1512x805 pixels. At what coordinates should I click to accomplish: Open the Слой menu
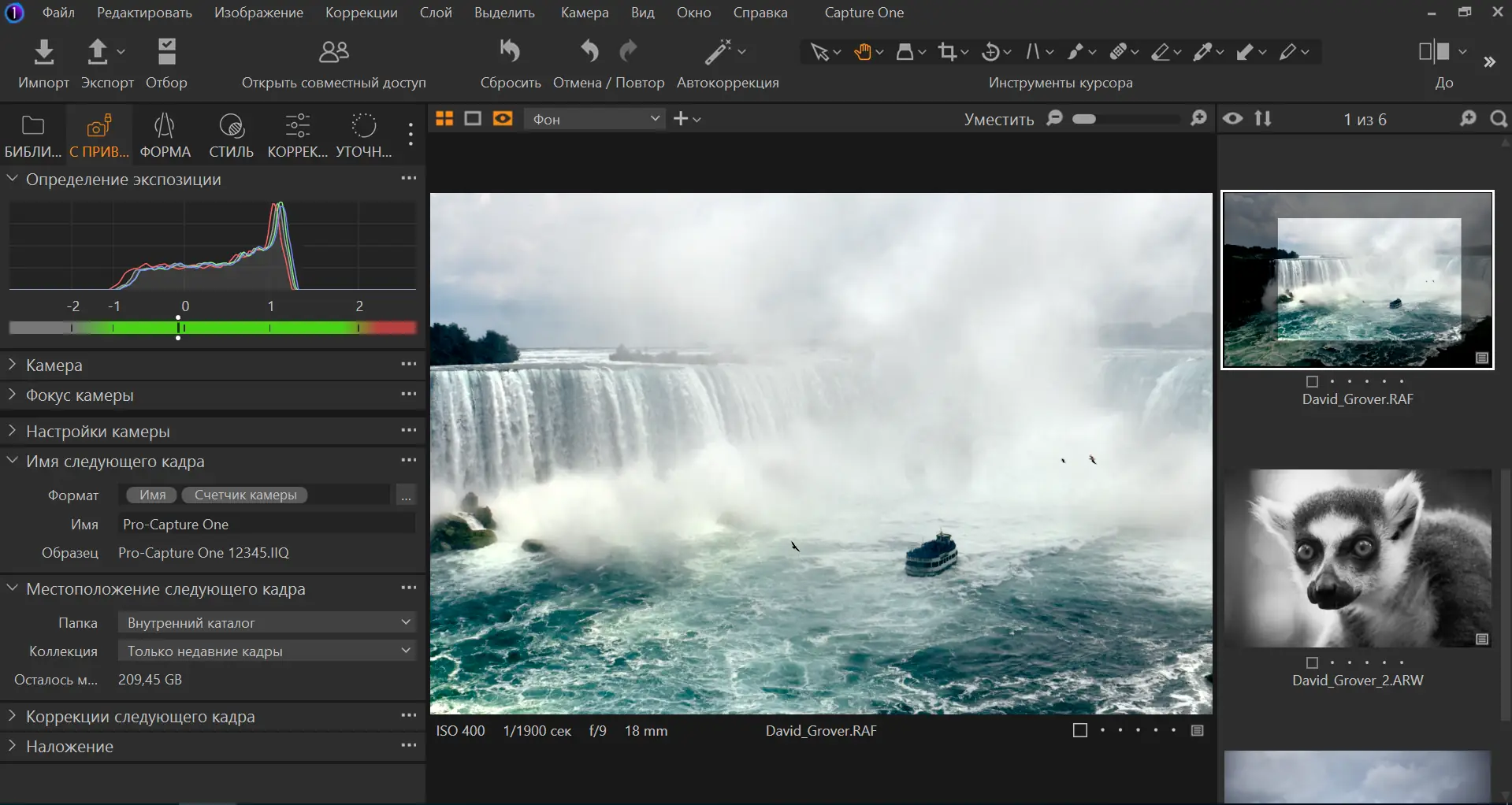[436, 13]
